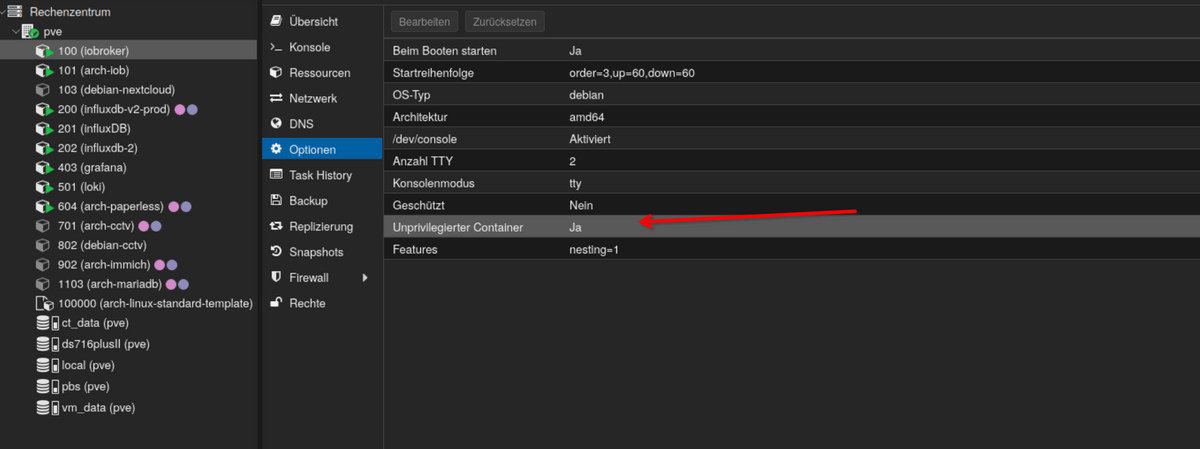Screen dimensions: 1200x449
Task: Open Task History
Action: tap(321, 175)
